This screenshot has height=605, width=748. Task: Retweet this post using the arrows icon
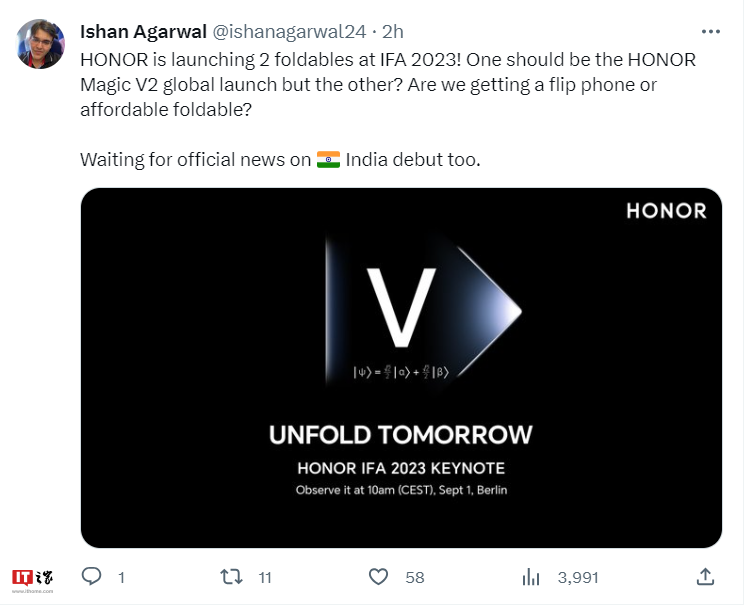pyautogui.click(x=231, y=577)
